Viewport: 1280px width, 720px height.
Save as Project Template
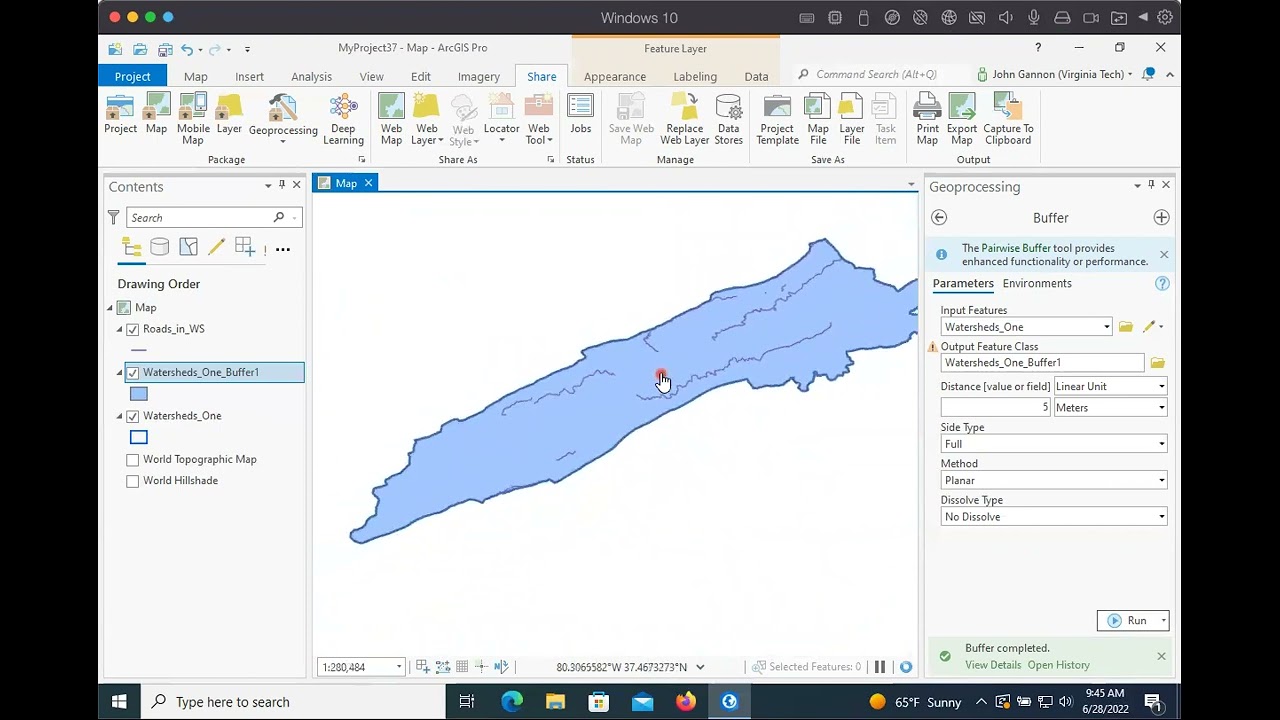coord(777,119)
